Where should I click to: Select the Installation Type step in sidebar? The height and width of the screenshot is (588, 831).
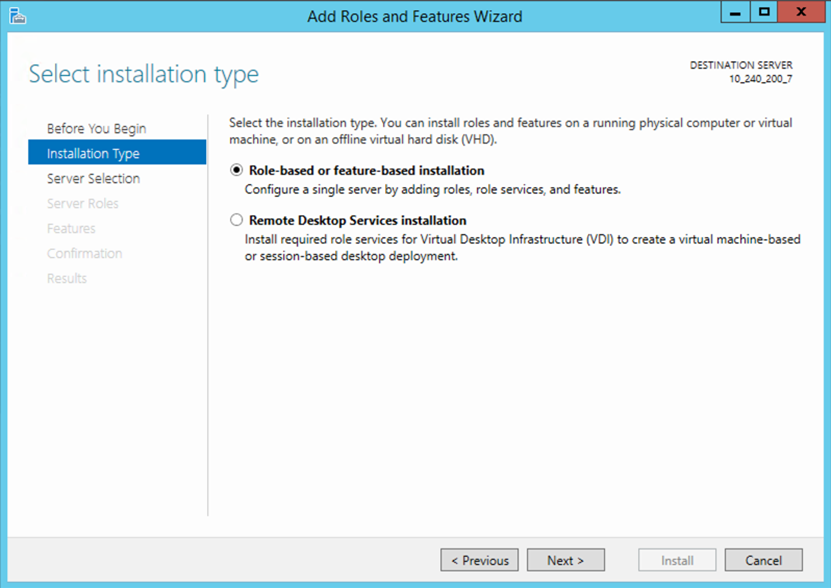93,154
